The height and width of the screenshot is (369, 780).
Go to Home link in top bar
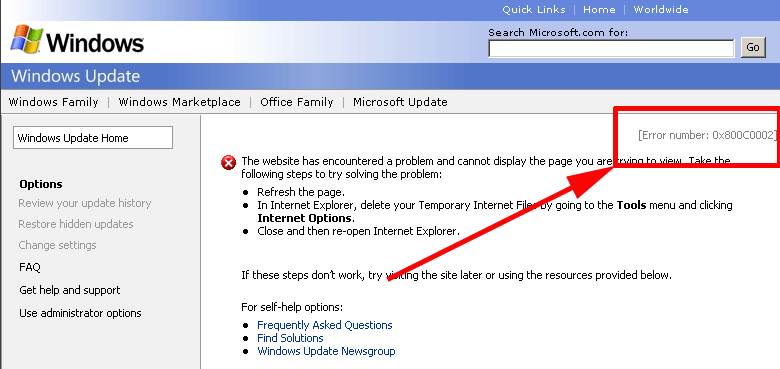[x=599, y=9]
